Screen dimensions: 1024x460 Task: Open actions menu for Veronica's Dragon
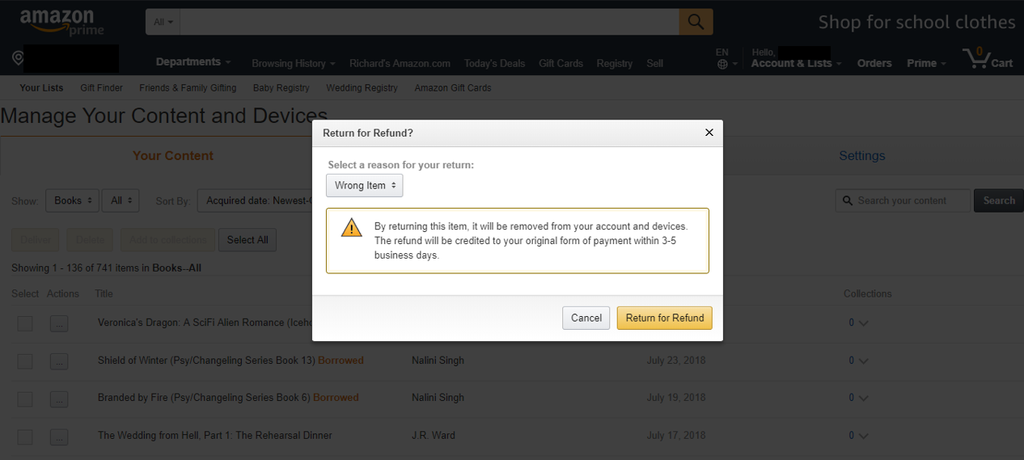pyautogui.click(x=59, y=323)
